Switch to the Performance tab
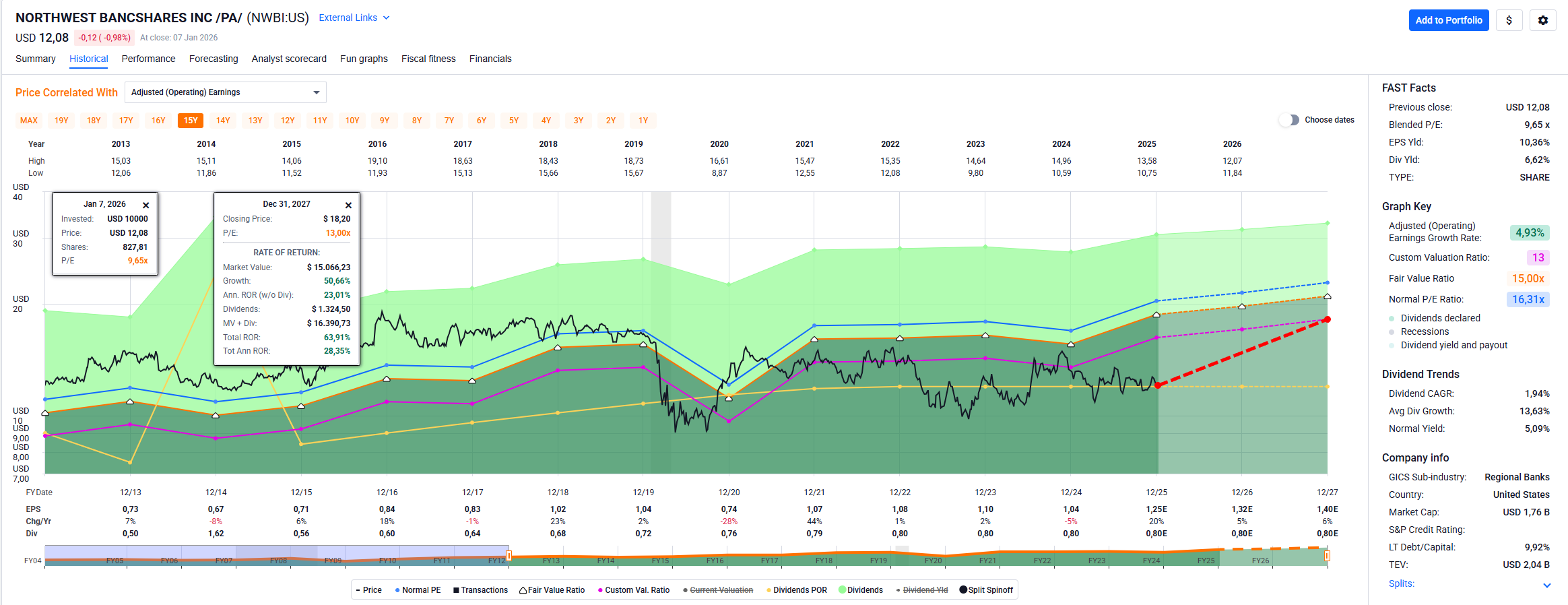The width and height of the screenshot is (1568, 605). [148, 59]
